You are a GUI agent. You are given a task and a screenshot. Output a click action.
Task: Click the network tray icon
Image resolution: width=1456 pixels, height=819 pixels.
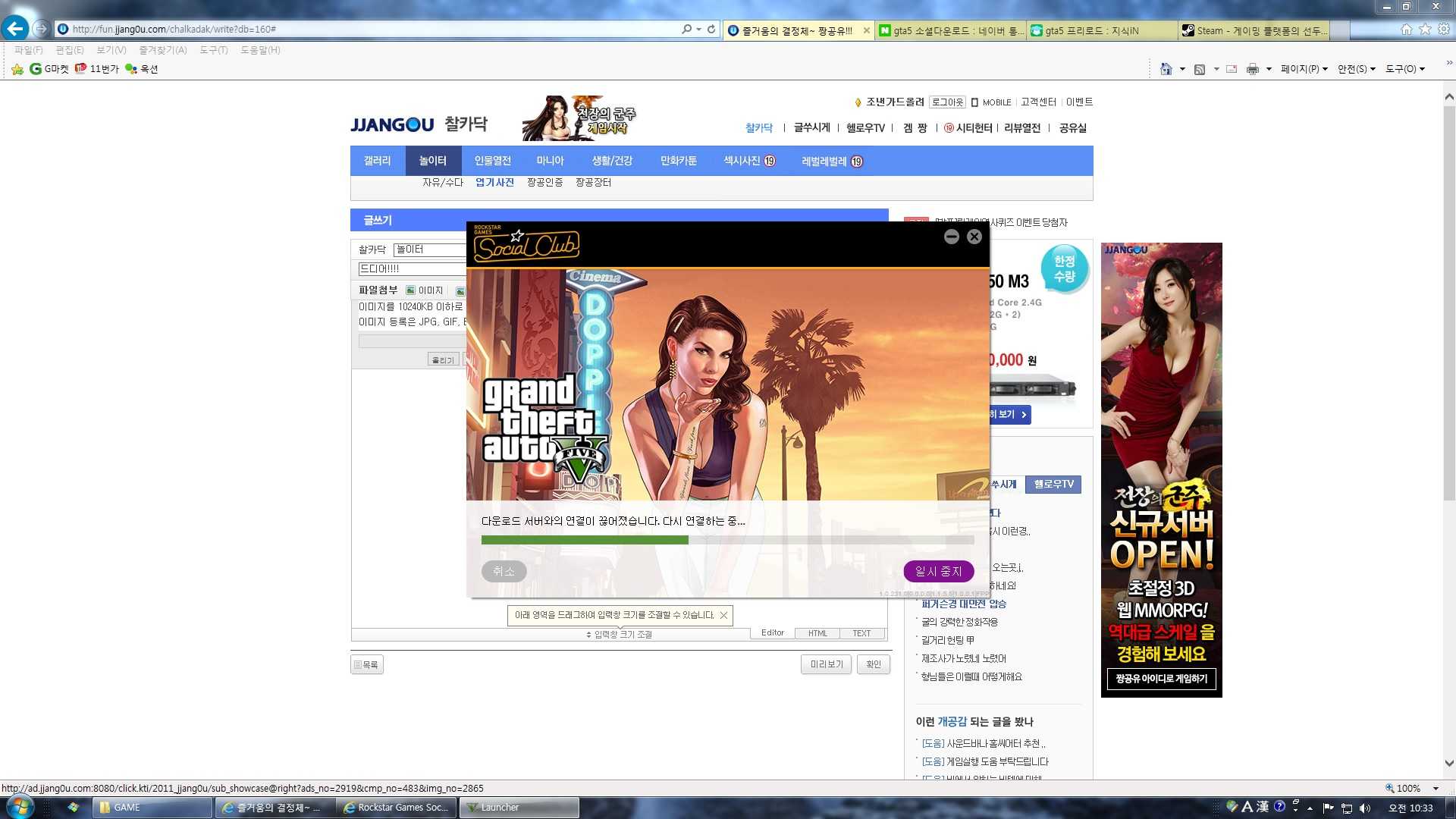point(1347,808)
